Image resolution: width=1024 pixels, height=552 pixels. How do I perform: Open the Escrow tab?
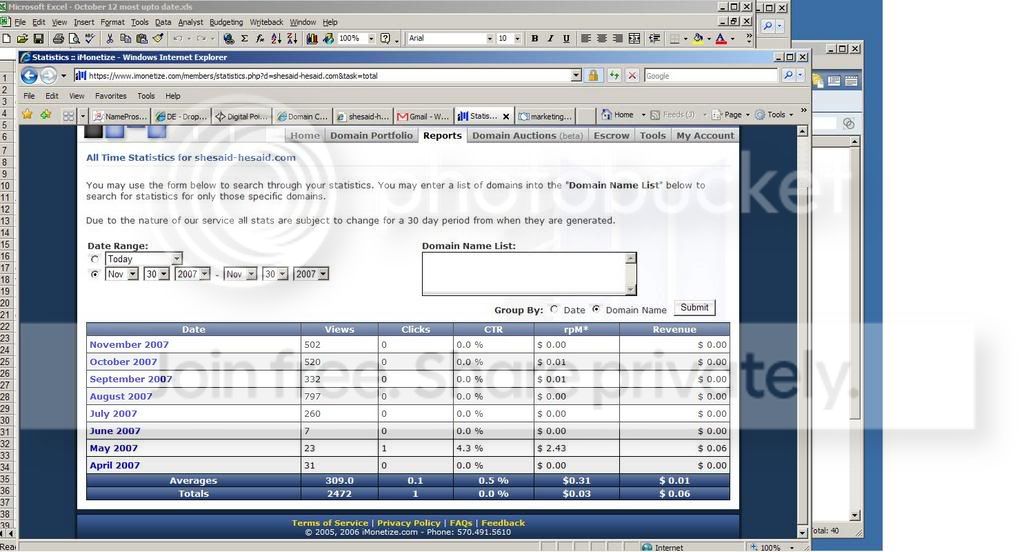(x=611, y=136)
